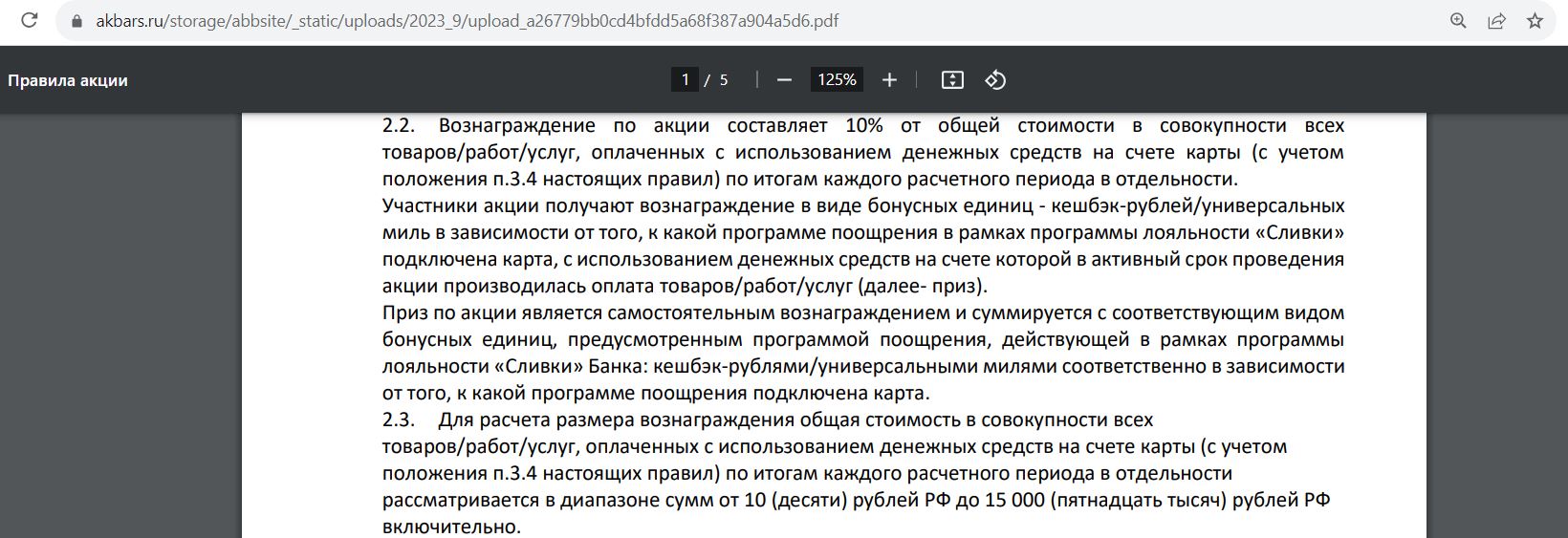Screen dimensions: 1568x538
Task: Select the 125% zoom level field
Action: 837,80
